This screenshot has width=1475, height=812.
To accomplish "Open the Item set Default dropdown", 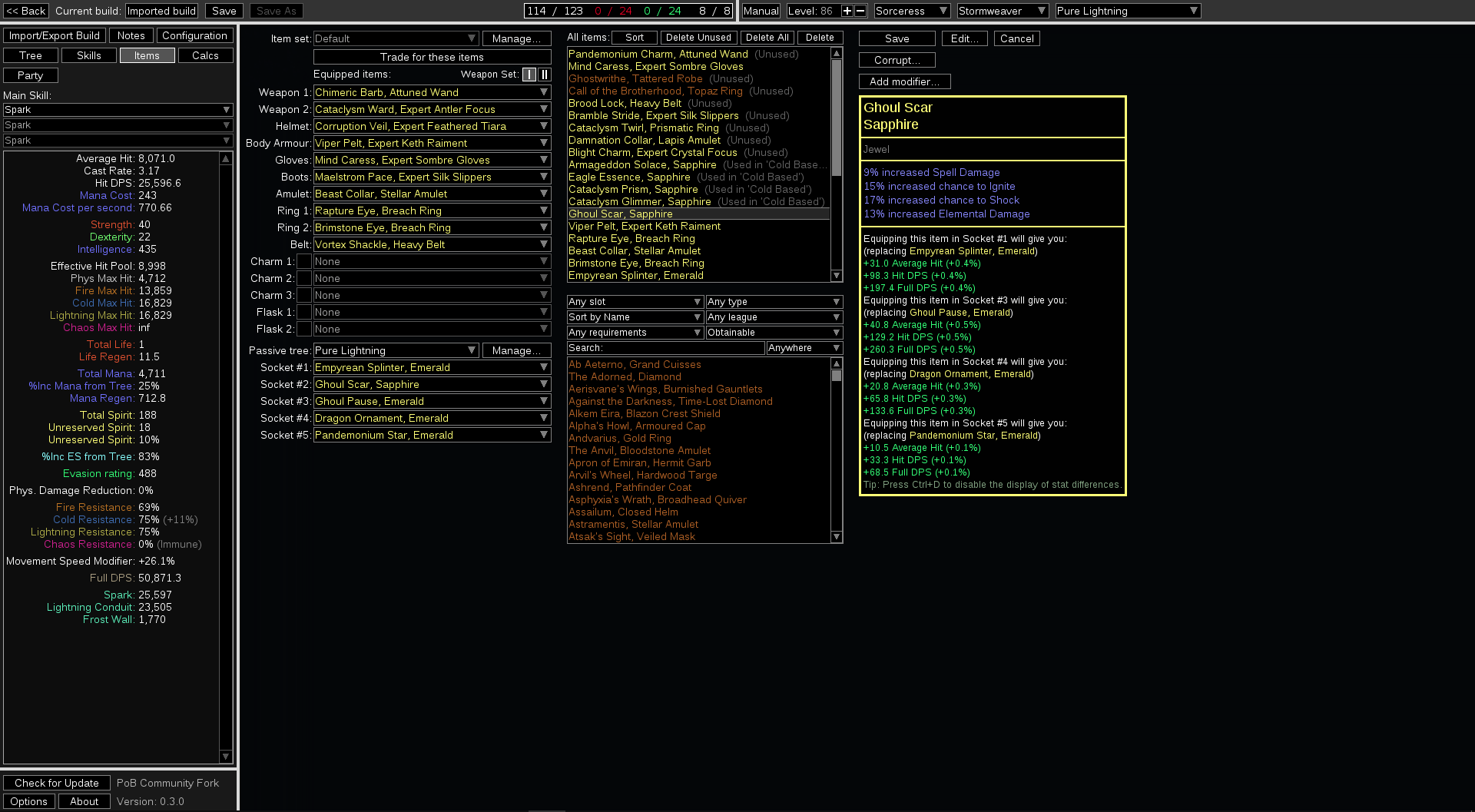I will (396, 38).
